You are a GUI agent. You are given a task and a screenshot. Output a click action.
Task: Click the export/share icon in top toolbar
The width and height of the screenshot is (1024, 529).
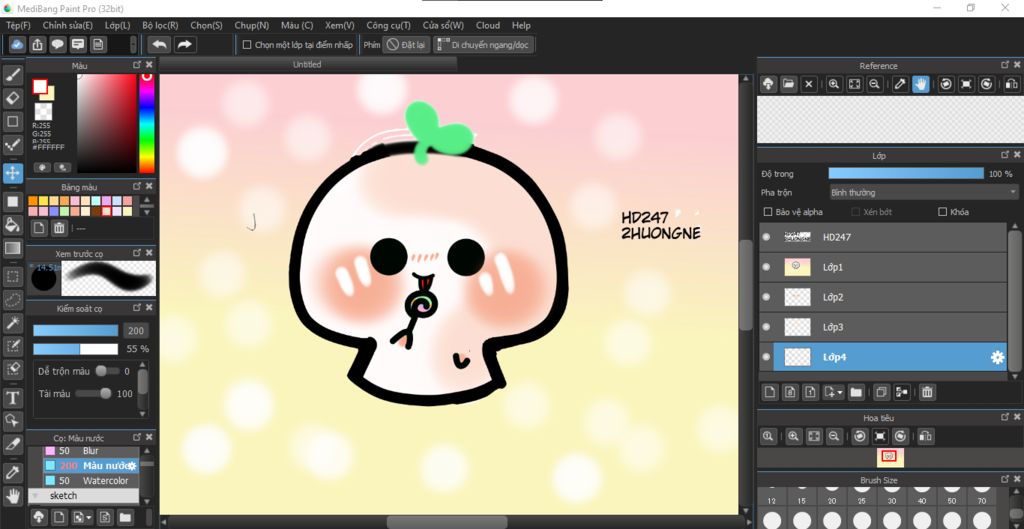(x=38, y=44)
